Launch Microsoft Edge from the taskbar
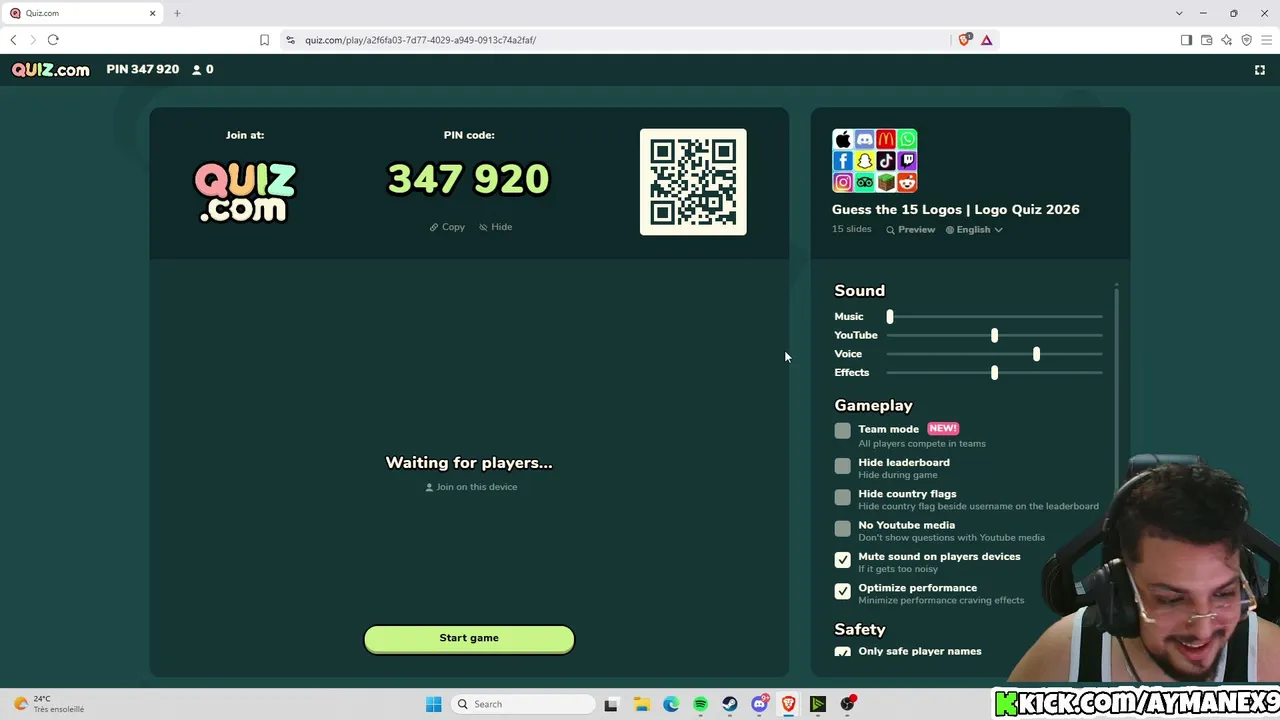Screen dimensions: 1280x720 pos(671,704)
